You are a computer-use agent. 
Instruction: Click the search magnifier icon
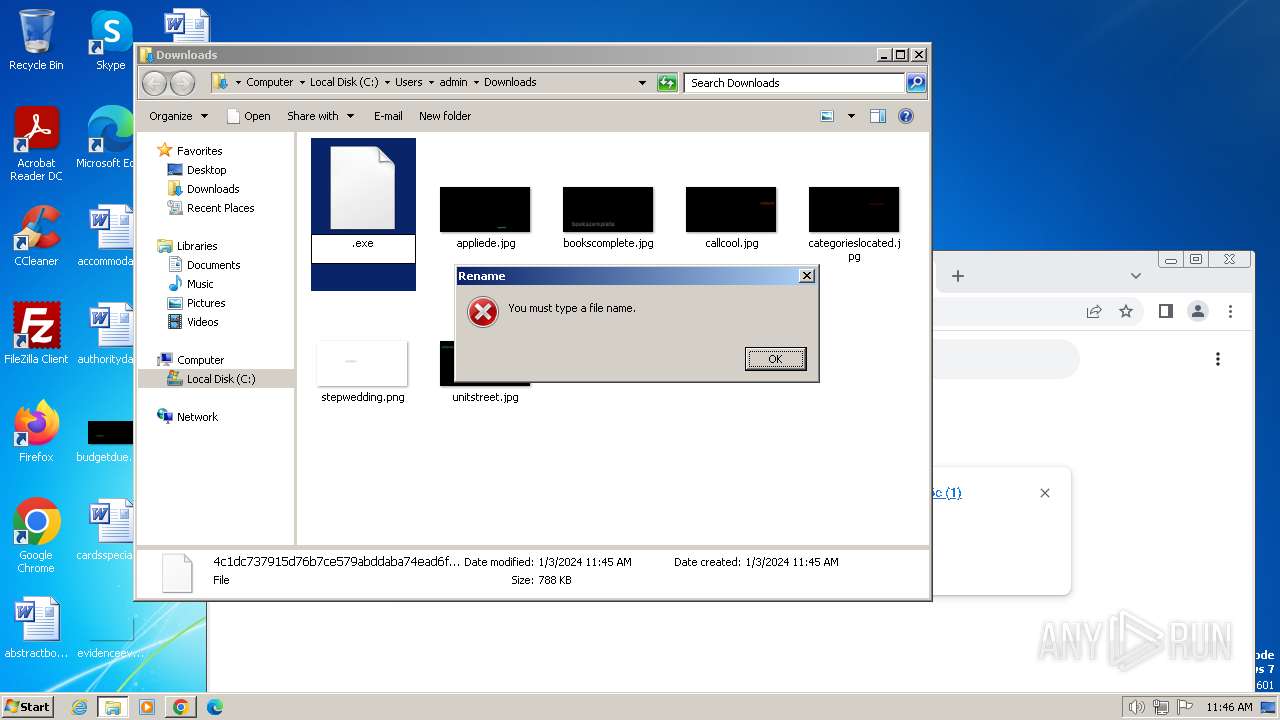(x=916, y=83)
